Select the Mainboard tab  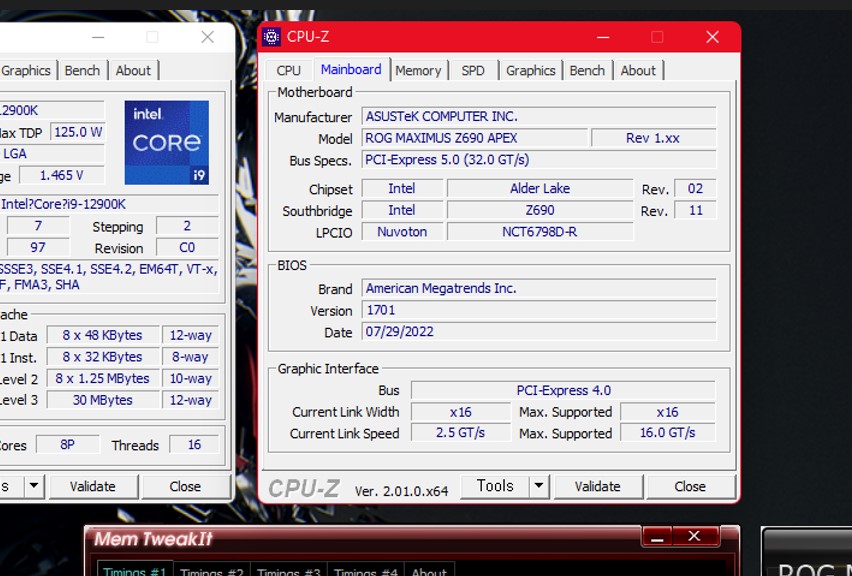point(351,70)
